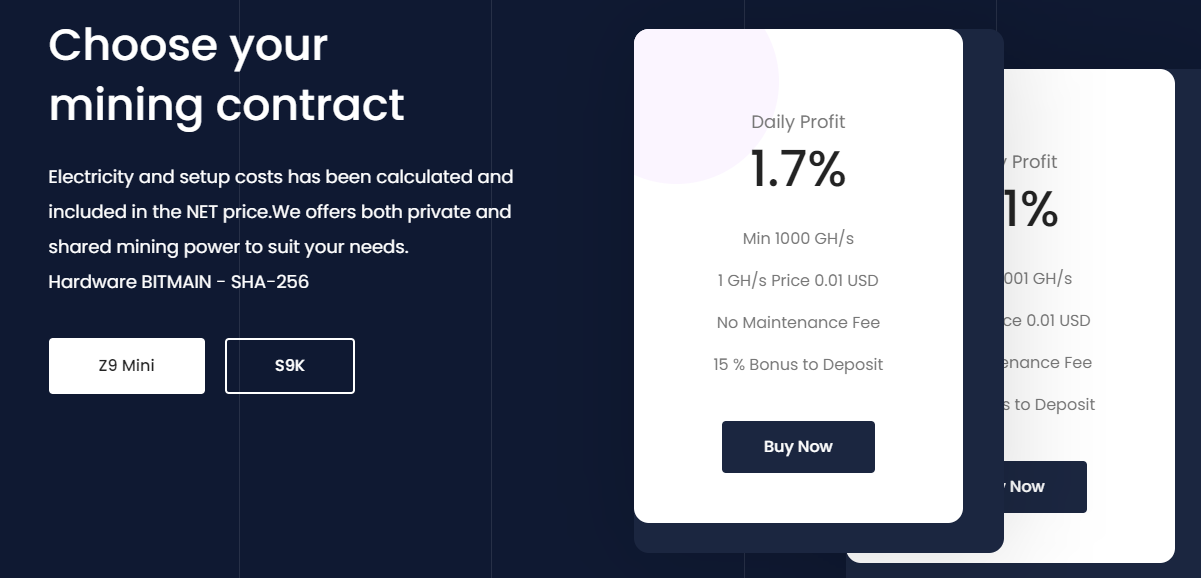This screenshot has height=578, width=1201.
Task: Click the Daily Profit label on front card
Action: (x=798, y=122)
